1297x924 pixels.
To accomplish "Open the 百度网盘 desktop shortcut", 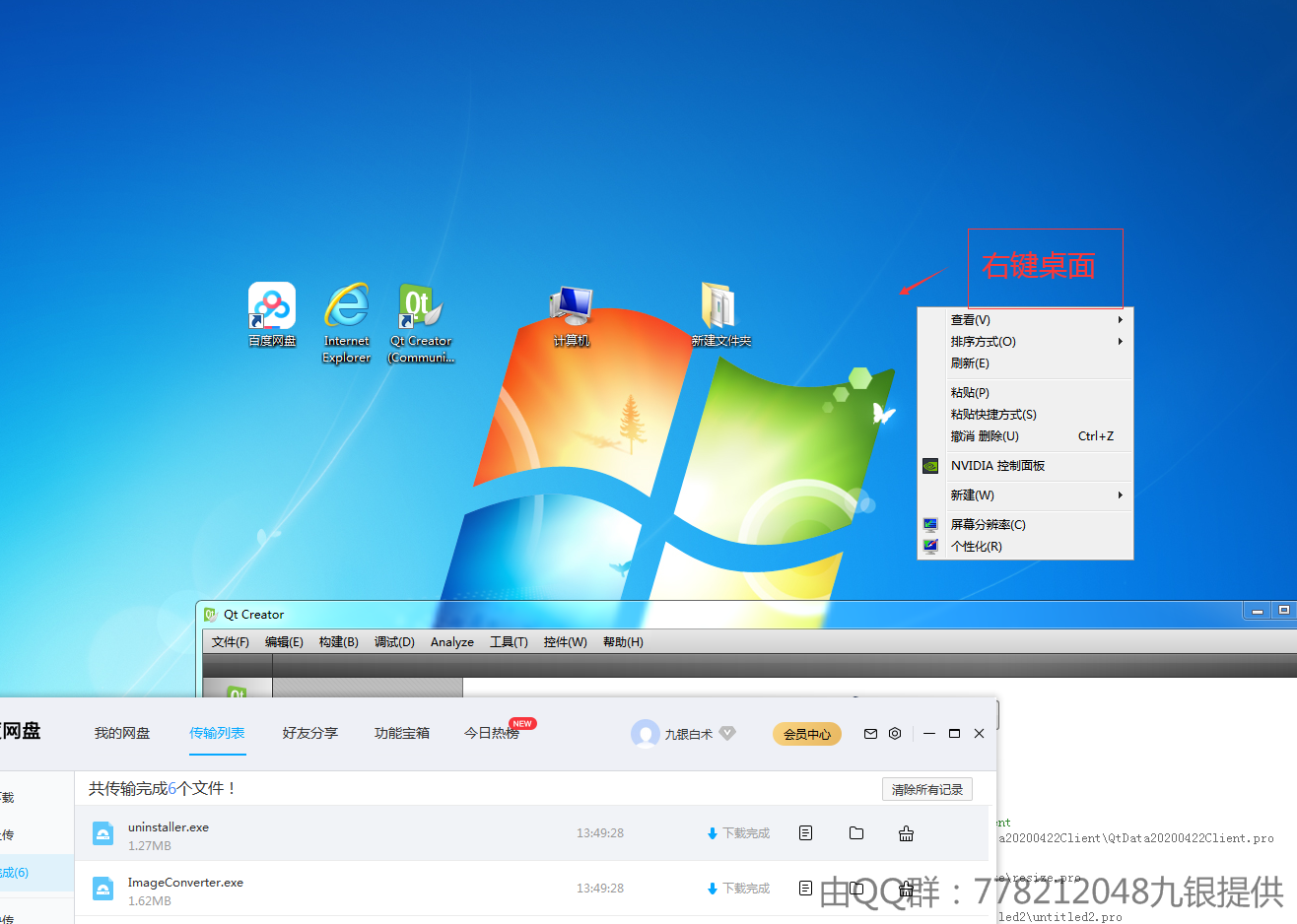I will (272, 314).
